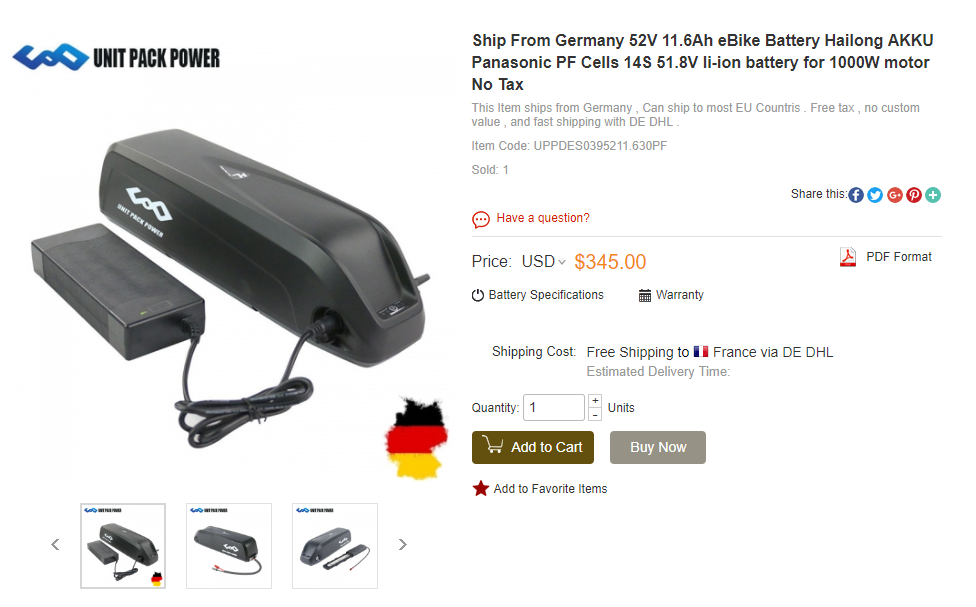Open the Have a question link
The height and width of the screenshot is (607, 976).
click(543, 218)
